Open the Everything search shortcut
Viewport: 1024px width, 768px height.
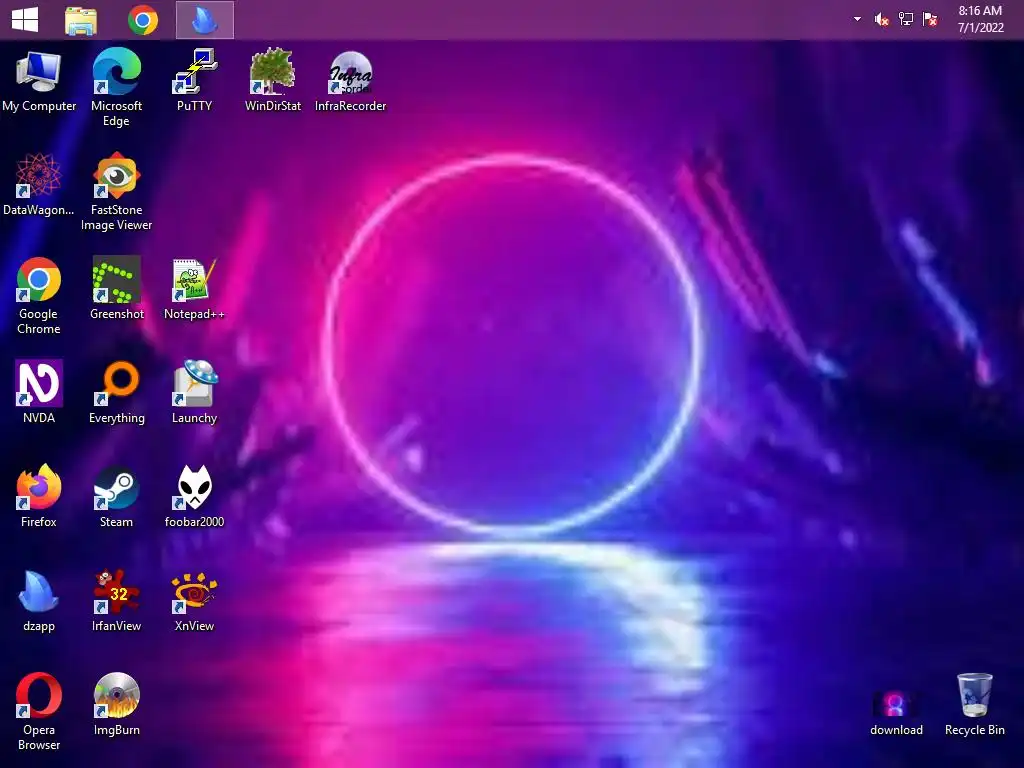[x=116, y=392]
